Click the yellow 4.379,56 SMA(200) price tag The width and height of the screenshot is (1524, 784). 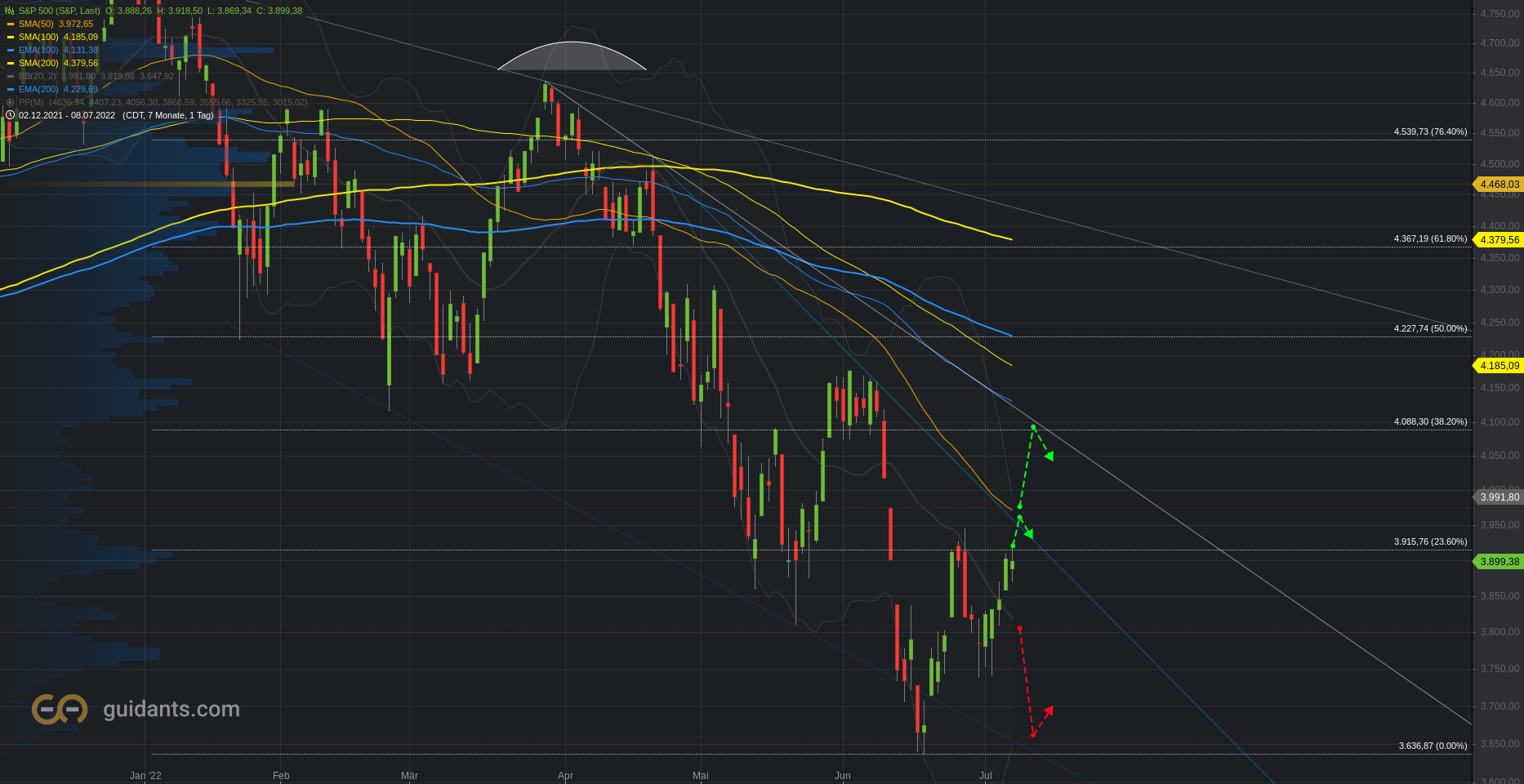[1498, 240]
